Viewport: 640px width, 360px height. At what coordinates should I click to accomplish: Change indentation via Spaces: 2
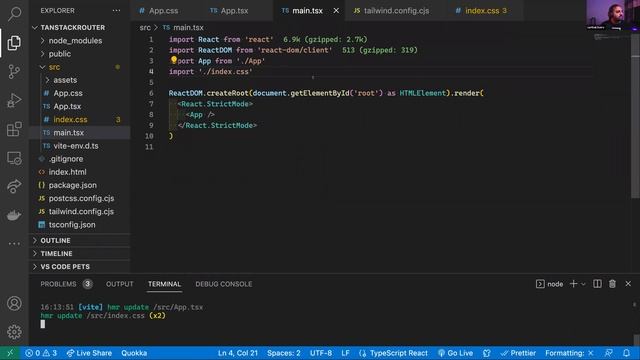[284, 353]
